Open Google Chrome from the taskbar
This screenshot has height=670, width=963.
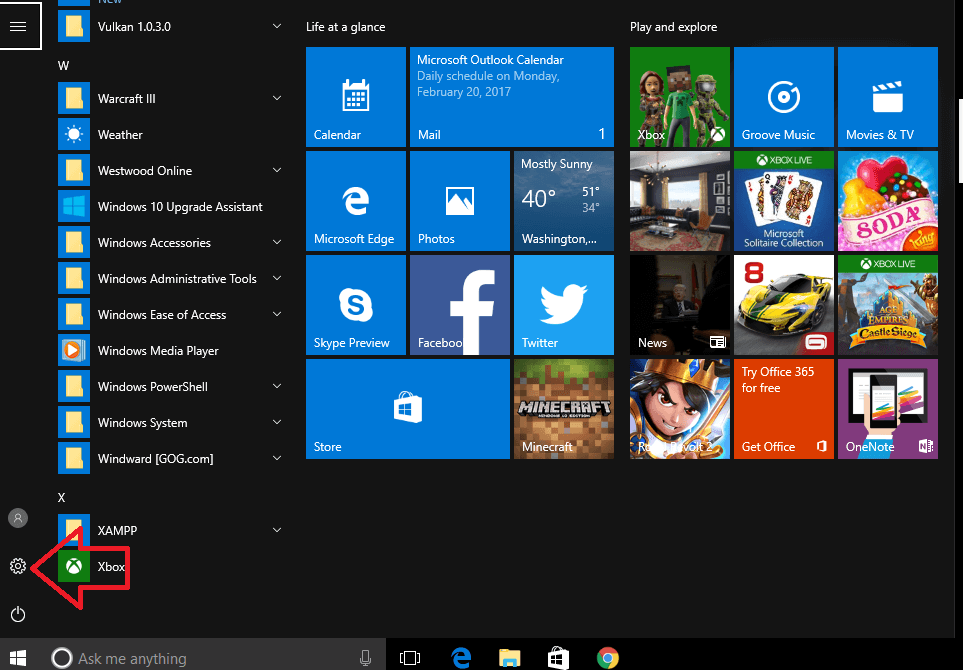click(x=607, y=658)
